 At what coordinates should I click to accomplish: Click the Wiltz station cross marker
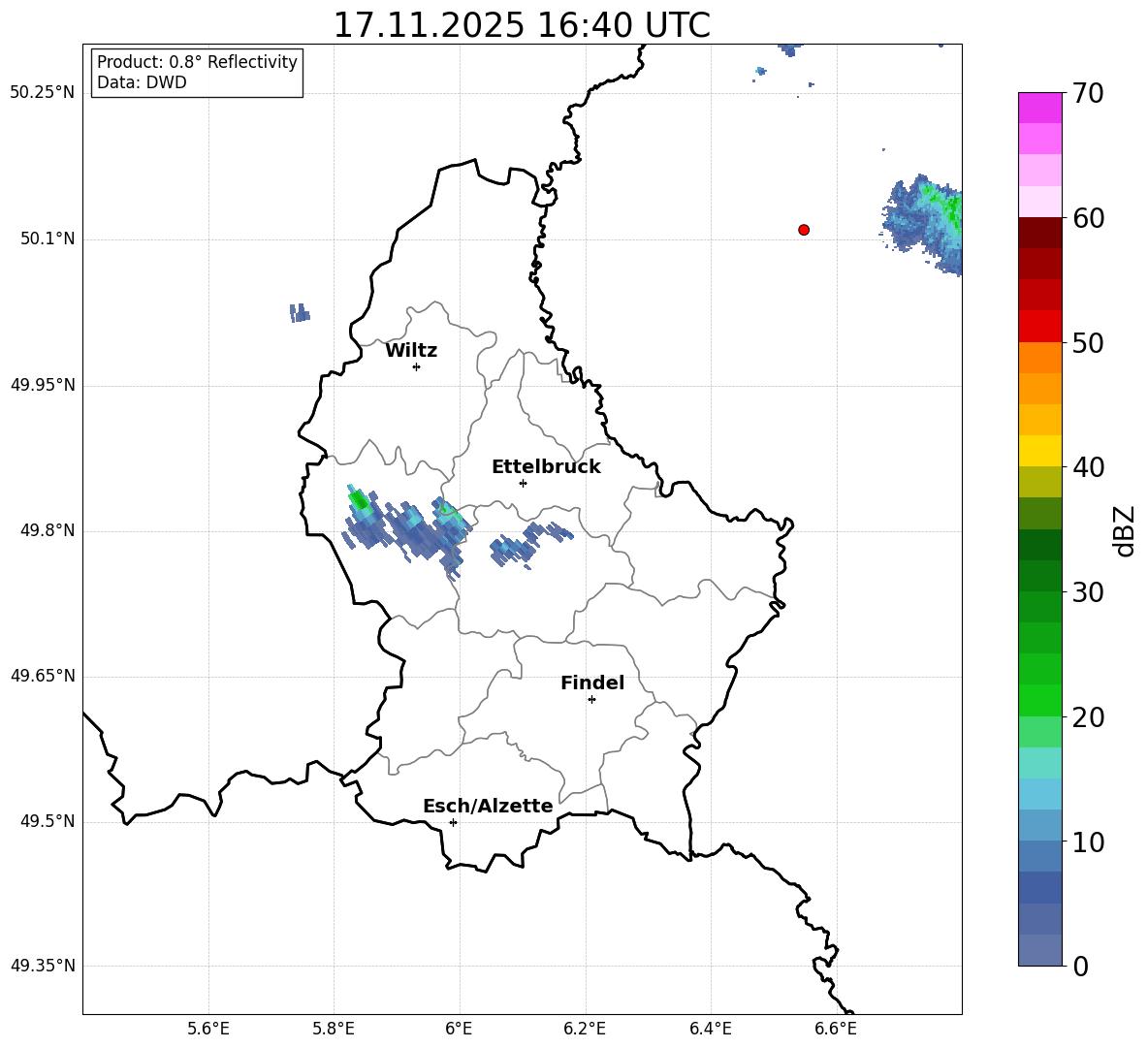416,366
